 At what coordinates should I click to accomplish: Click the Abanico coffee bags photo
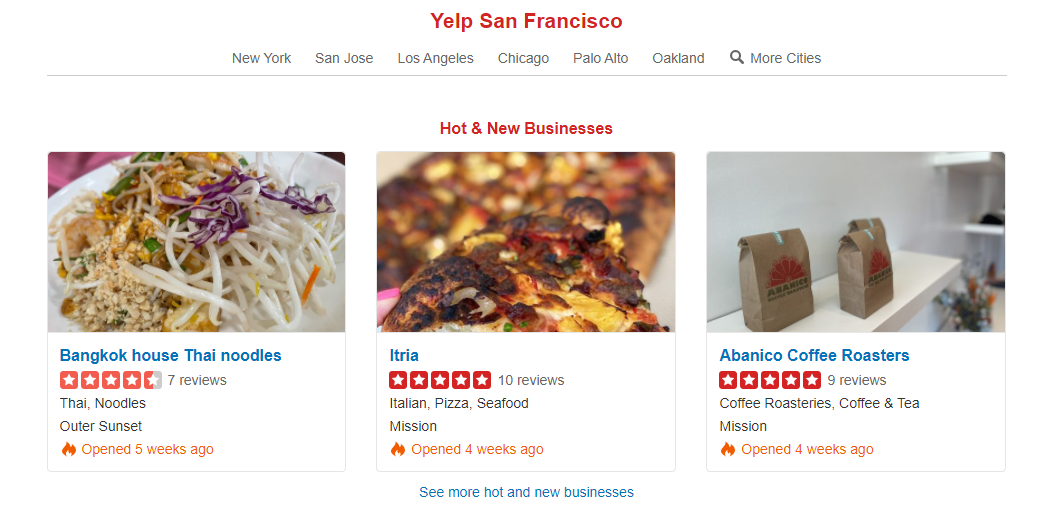click(x=856, y=242)
